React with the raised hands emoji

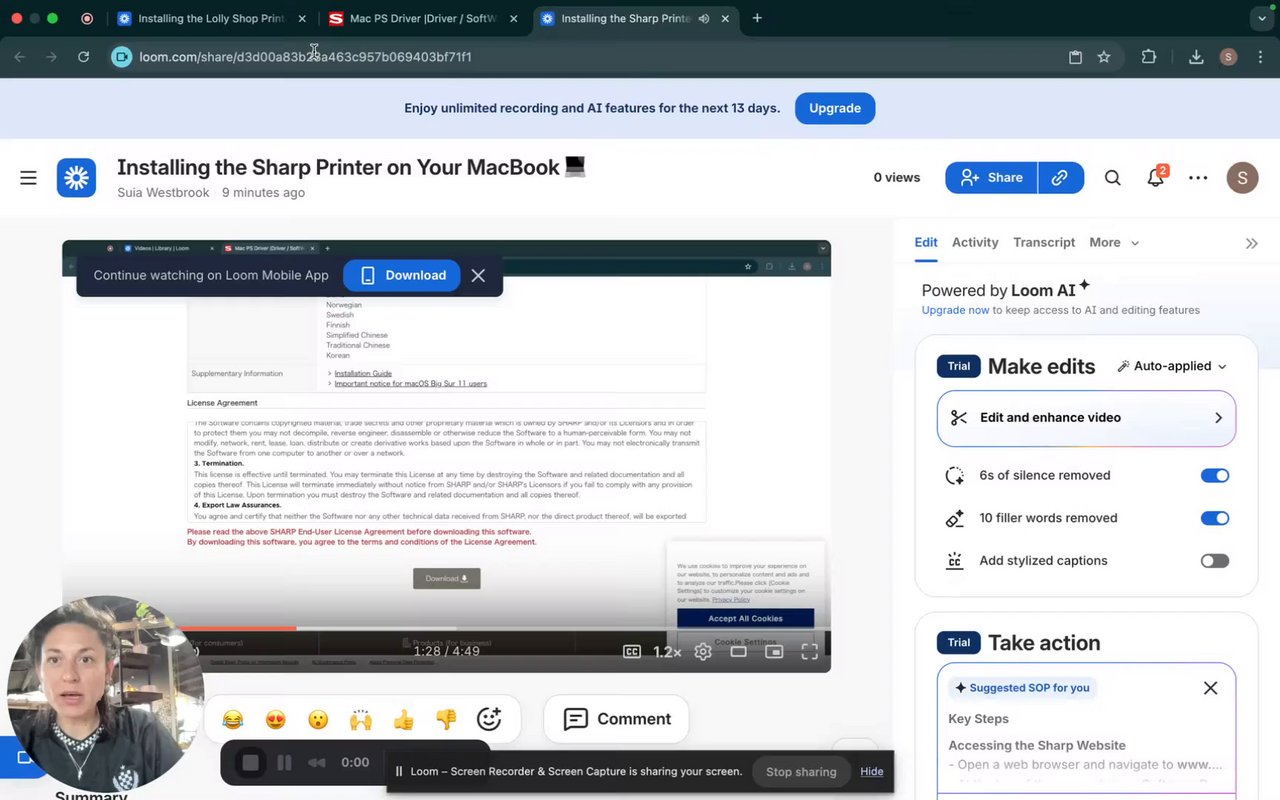(x=361, y=719)
